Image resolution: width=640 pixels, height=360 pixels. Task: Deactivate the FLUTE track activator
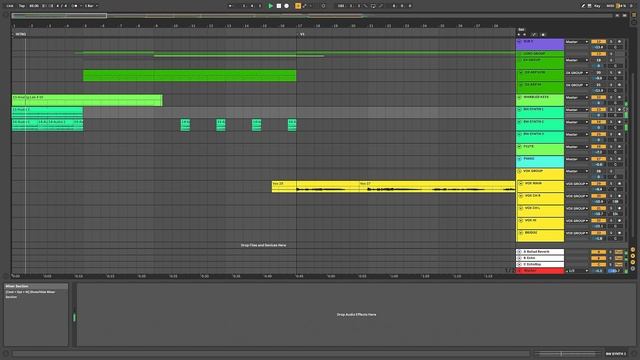(x=598, y=146)
